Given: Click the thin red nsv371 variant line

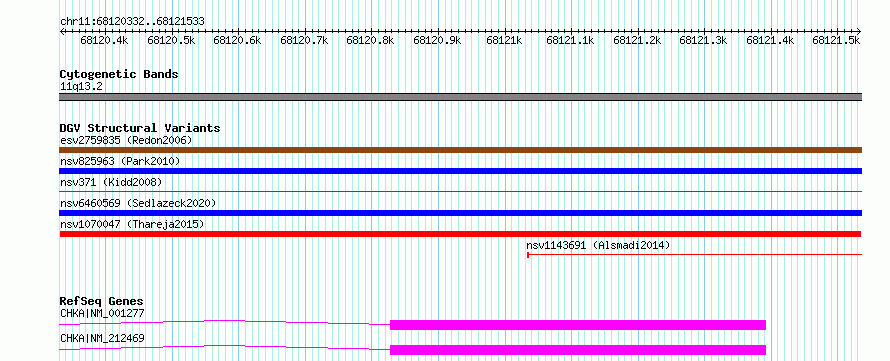Looking at the screenshot, I should coord(460,192).
